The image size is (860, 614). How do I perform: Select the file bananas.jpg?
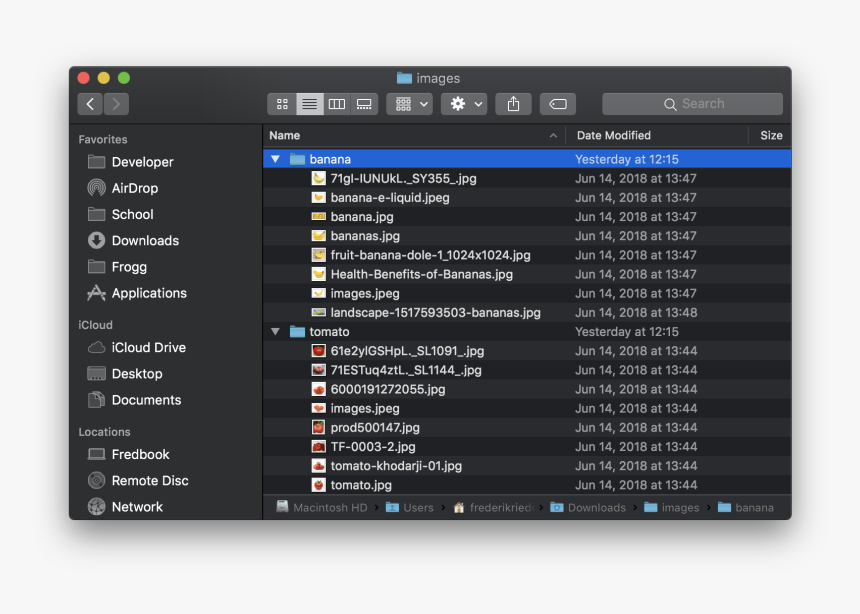365,236
